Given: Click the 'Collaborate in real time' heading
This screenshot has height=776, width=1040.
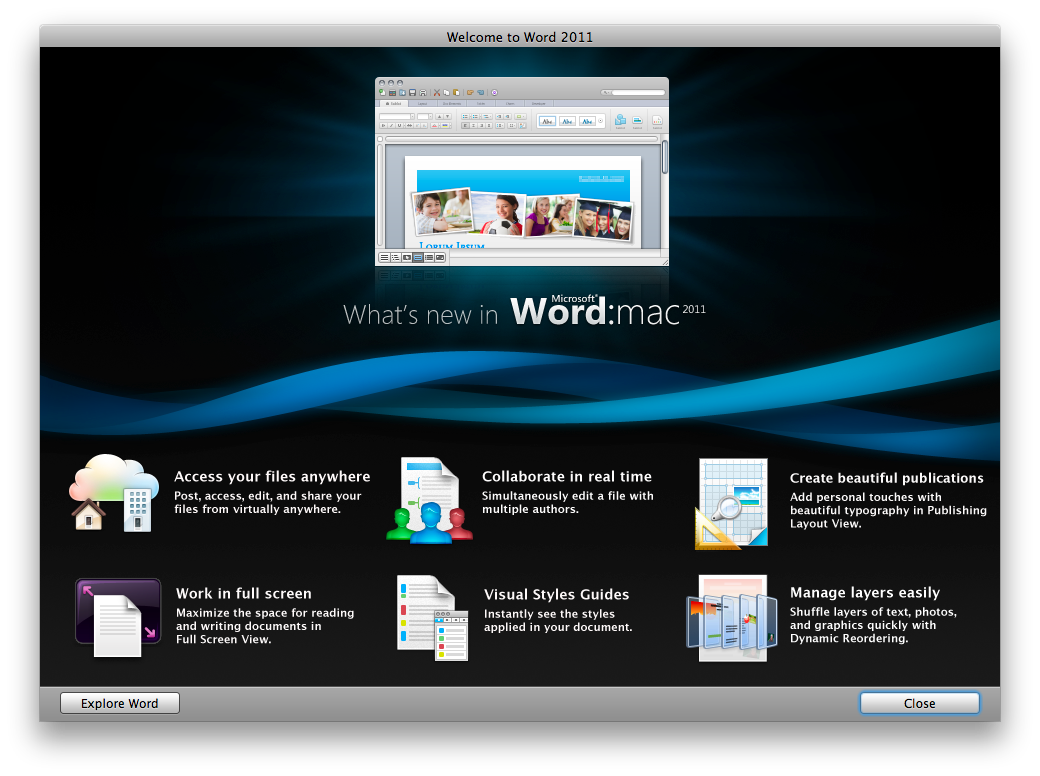Looking at the screenshot, I should [566, 476].
